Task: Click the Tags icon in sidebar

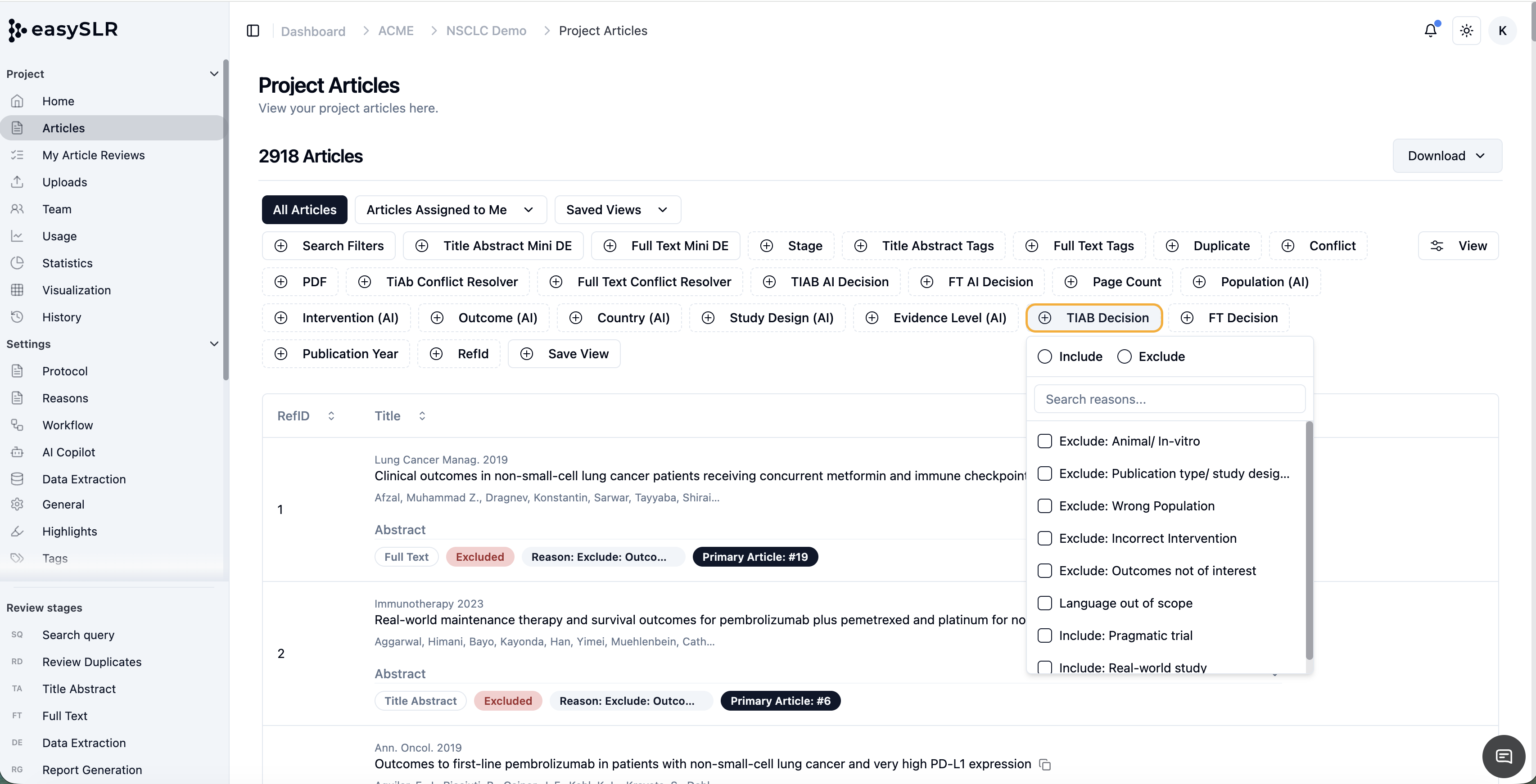Action: [17, 559]
